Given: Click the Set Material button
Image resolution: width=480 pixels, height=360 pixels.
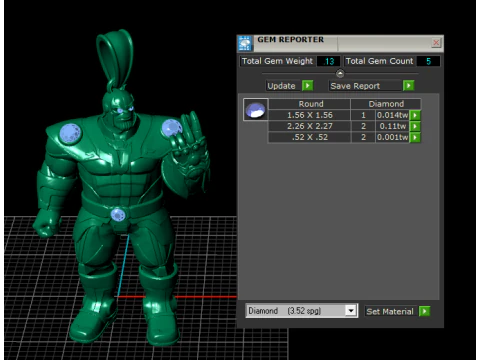Looking at the screenshot, I should (x=390, y=312).
